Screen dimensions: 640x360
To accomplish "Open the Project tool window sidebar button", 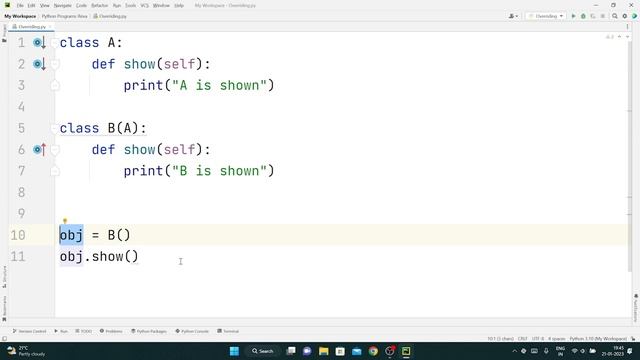I will [x=4, y=33].
